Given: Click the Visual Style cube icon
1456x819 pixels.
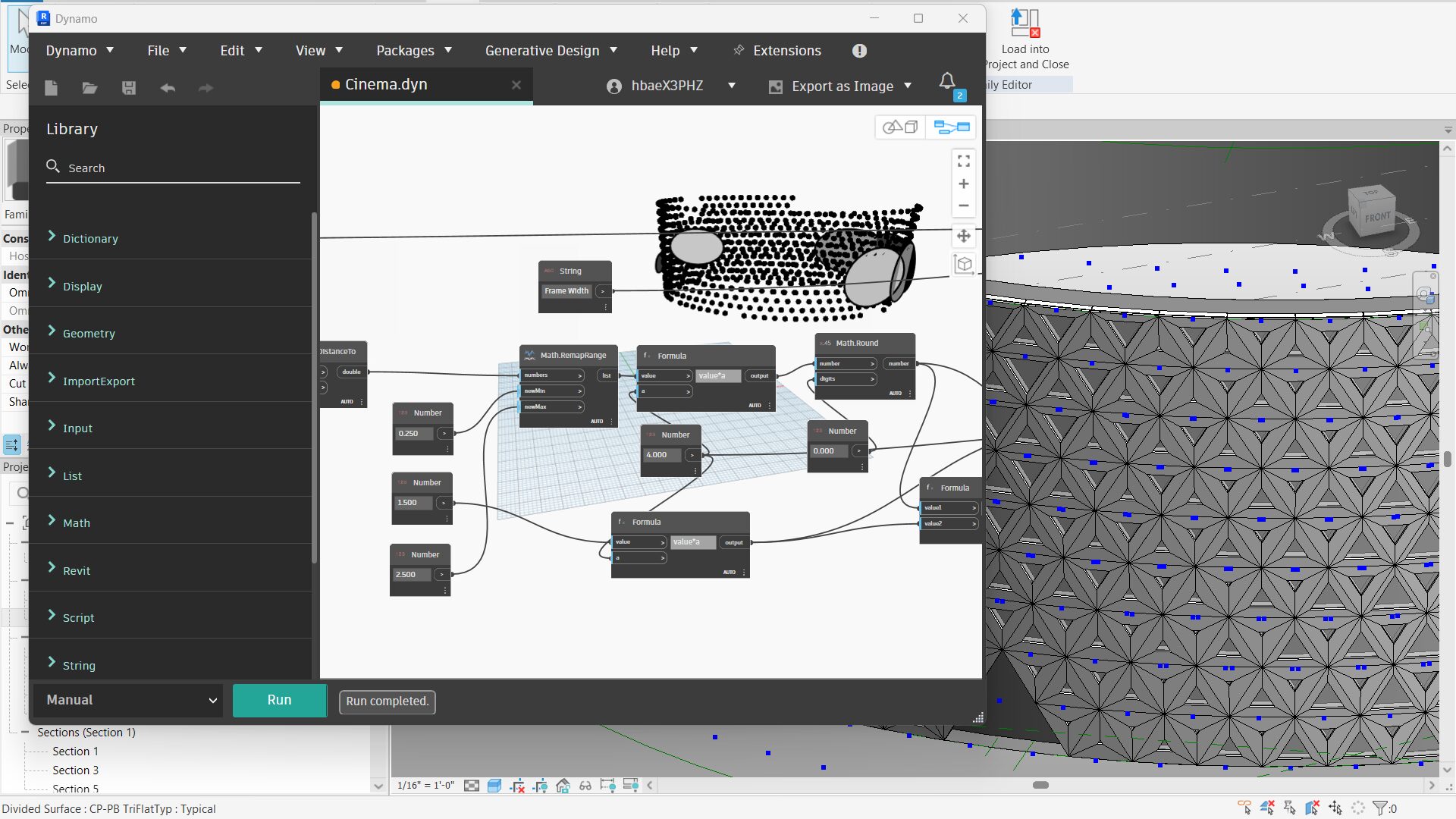Looking at the screenshot, I should coord(494,786).
